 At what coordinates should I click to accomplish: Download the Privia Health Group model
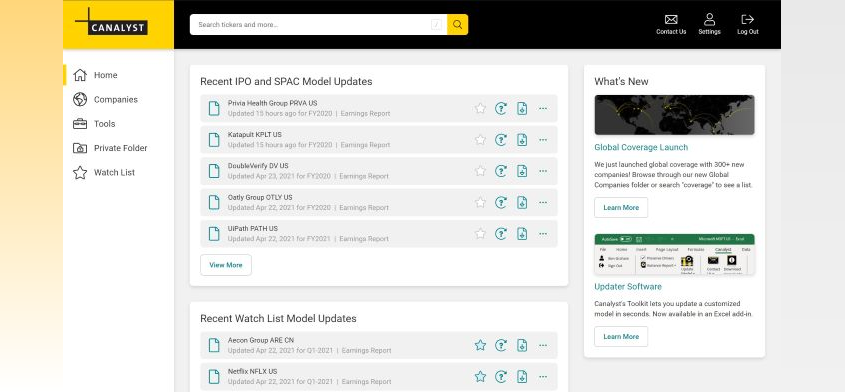click(x=522, y=108)
